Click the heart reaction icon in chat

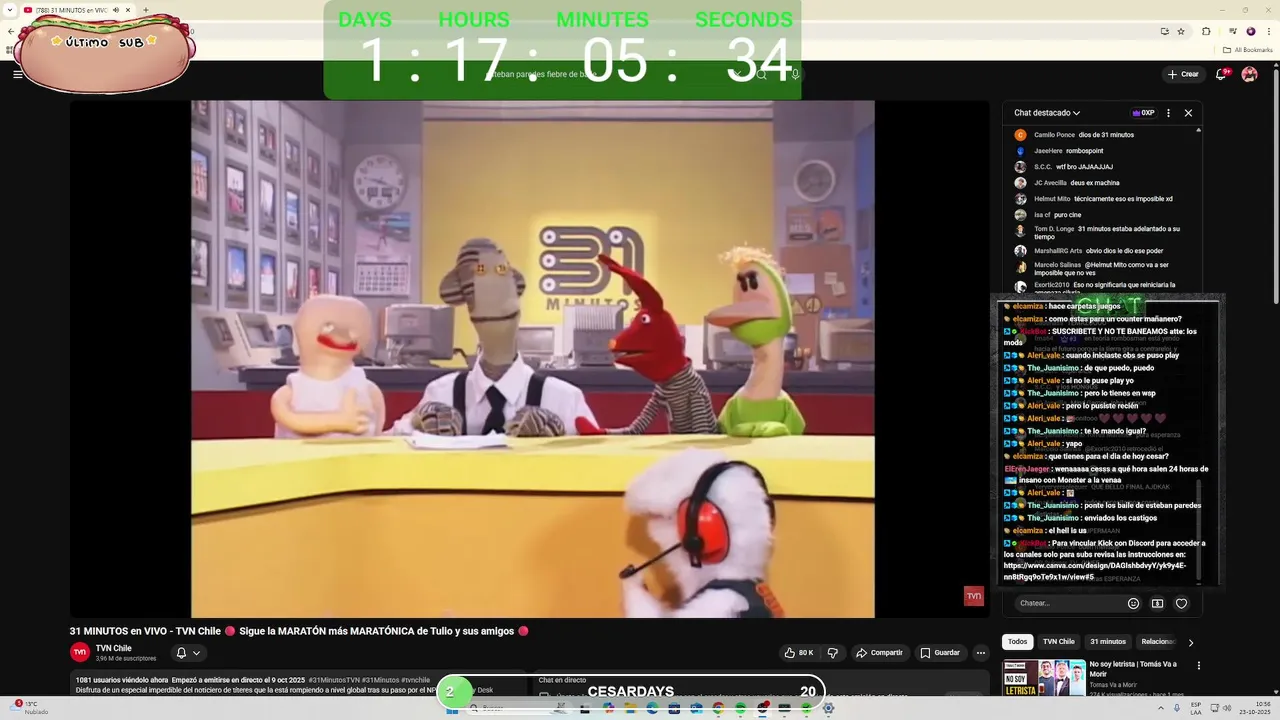(x=1181, y=603)
